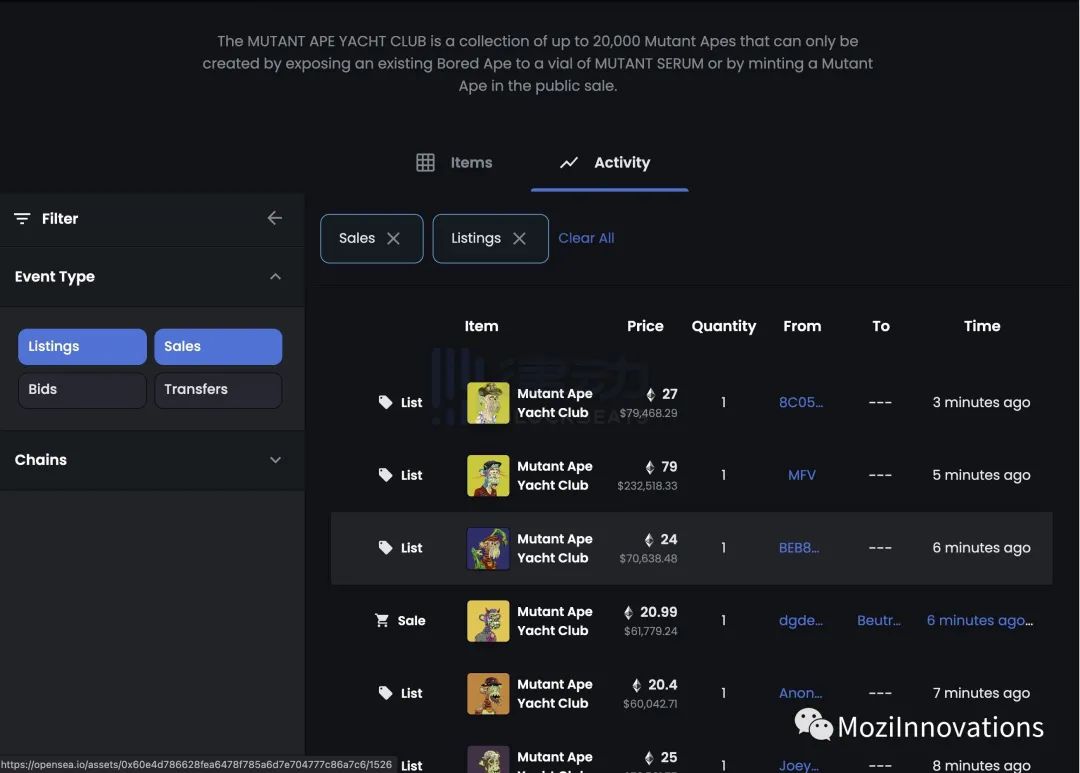
Task: Click Mutant Ape Yacht Club name in 79 ETH row
Action: point(554,475)
